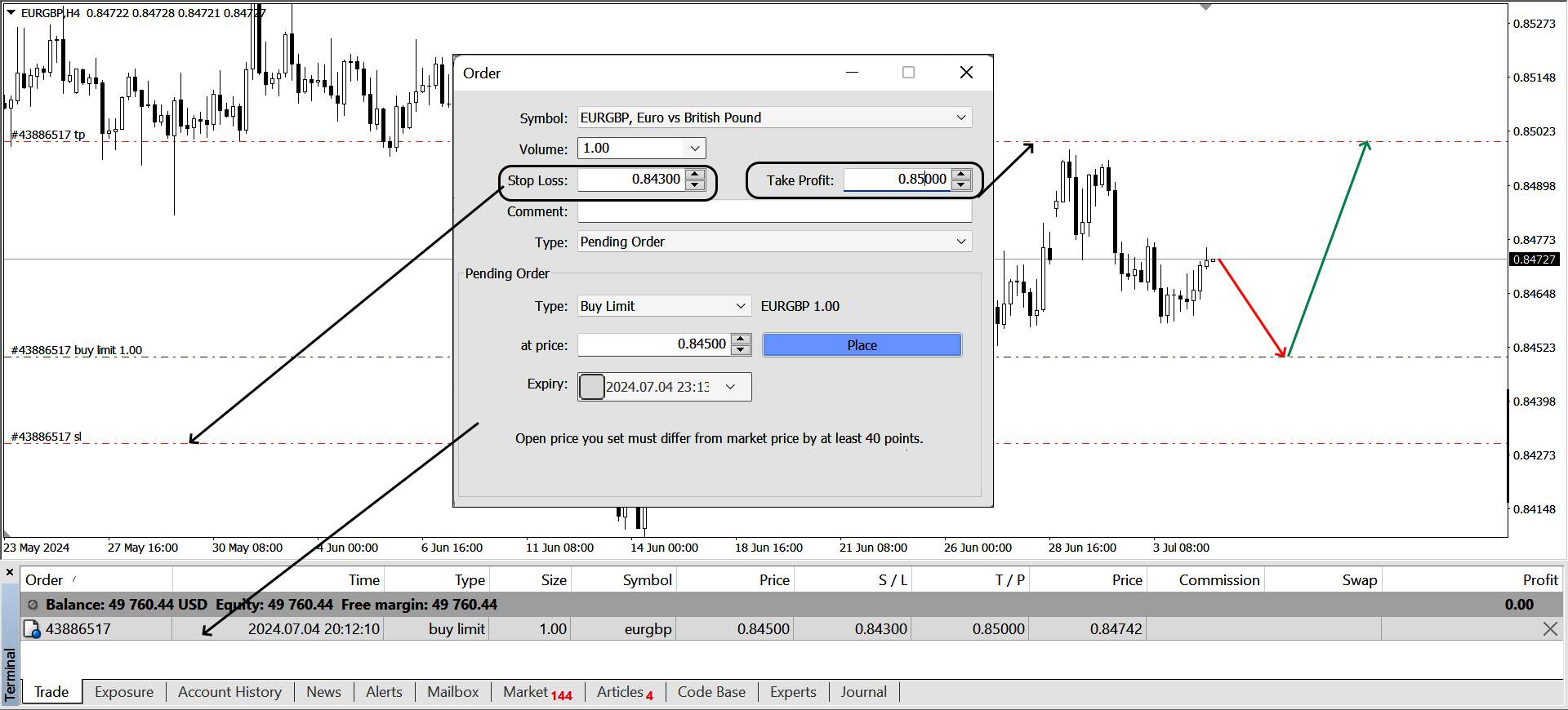The image size is (1568, 710).
Task: Switch to the Experts tab
Action: pos(793,692)
